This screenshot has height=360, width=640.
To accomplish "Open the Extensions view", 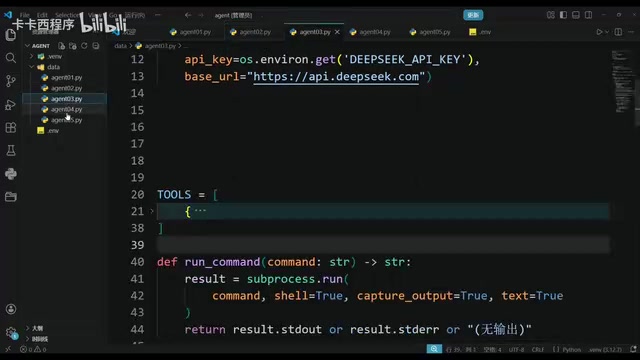I will pyautogui.click(x=11, y=128).
